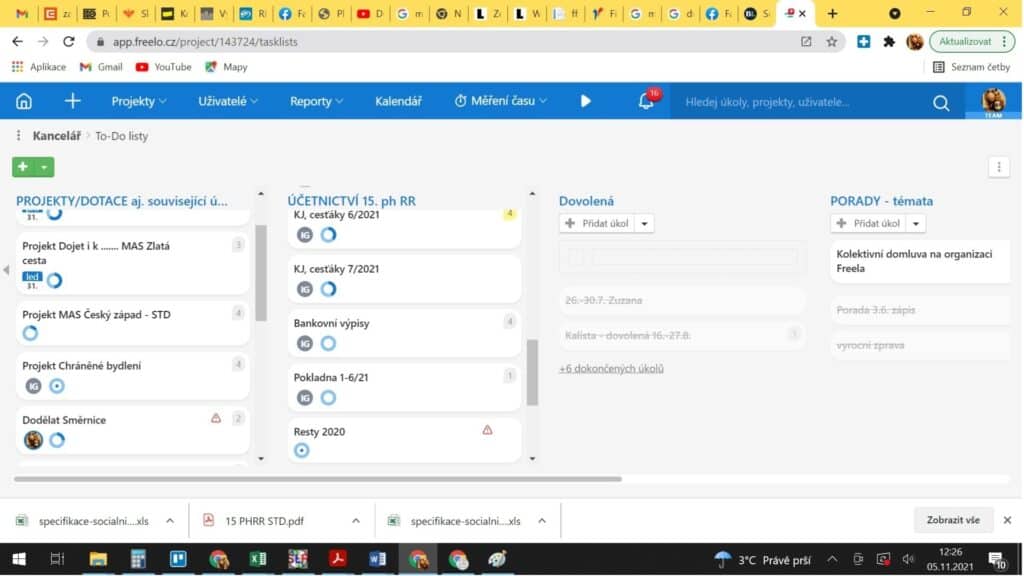Click Zobrazit vše in the downloads bar
This screenshot has height=576, width=1024.
click(953, 520)
